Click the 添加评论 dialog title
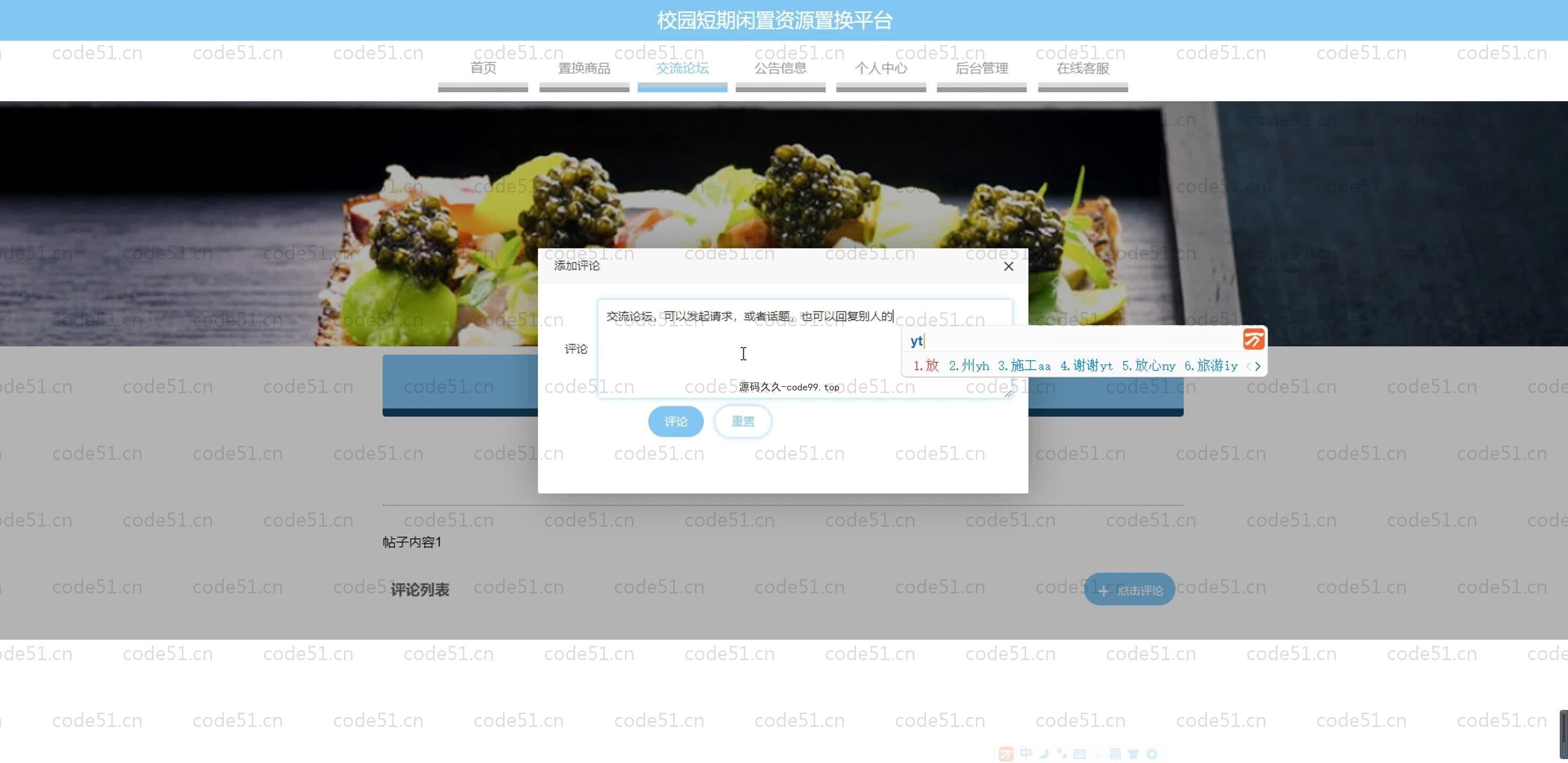Viewport: 1568px width, 763px height. [576, 266]
